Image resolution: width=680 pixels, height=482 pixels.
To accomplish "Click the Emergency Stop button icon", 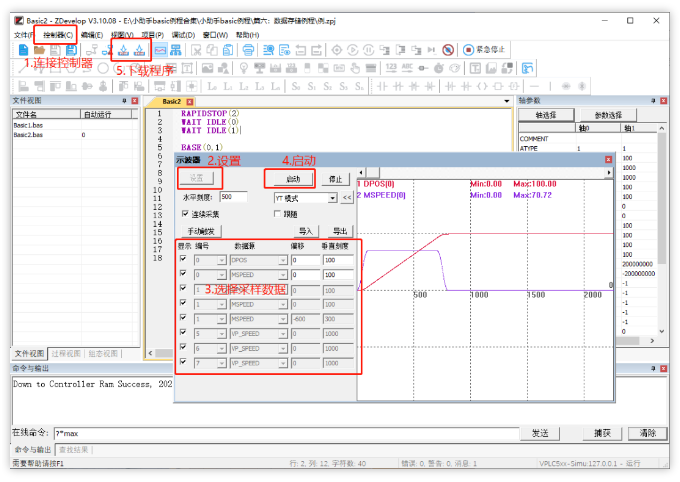I will (x=468, y=50).
